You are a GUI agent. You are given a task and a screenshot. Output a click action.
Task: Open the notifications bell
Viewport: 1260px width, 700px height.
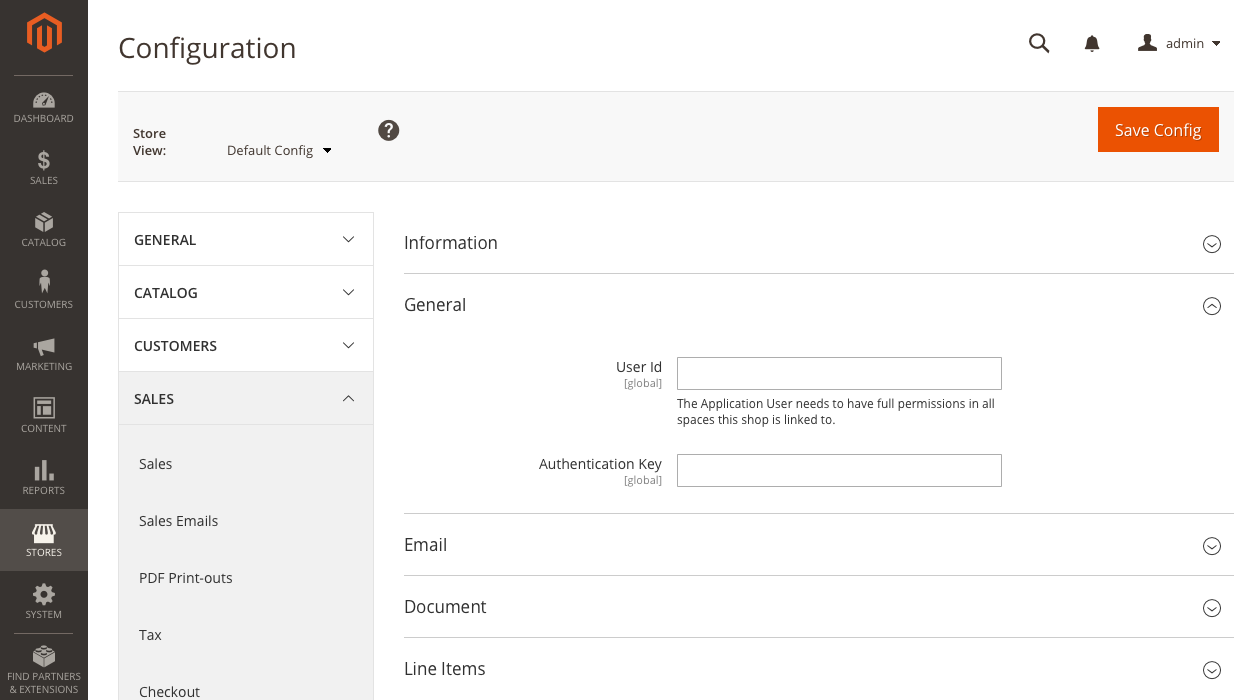1091,43
